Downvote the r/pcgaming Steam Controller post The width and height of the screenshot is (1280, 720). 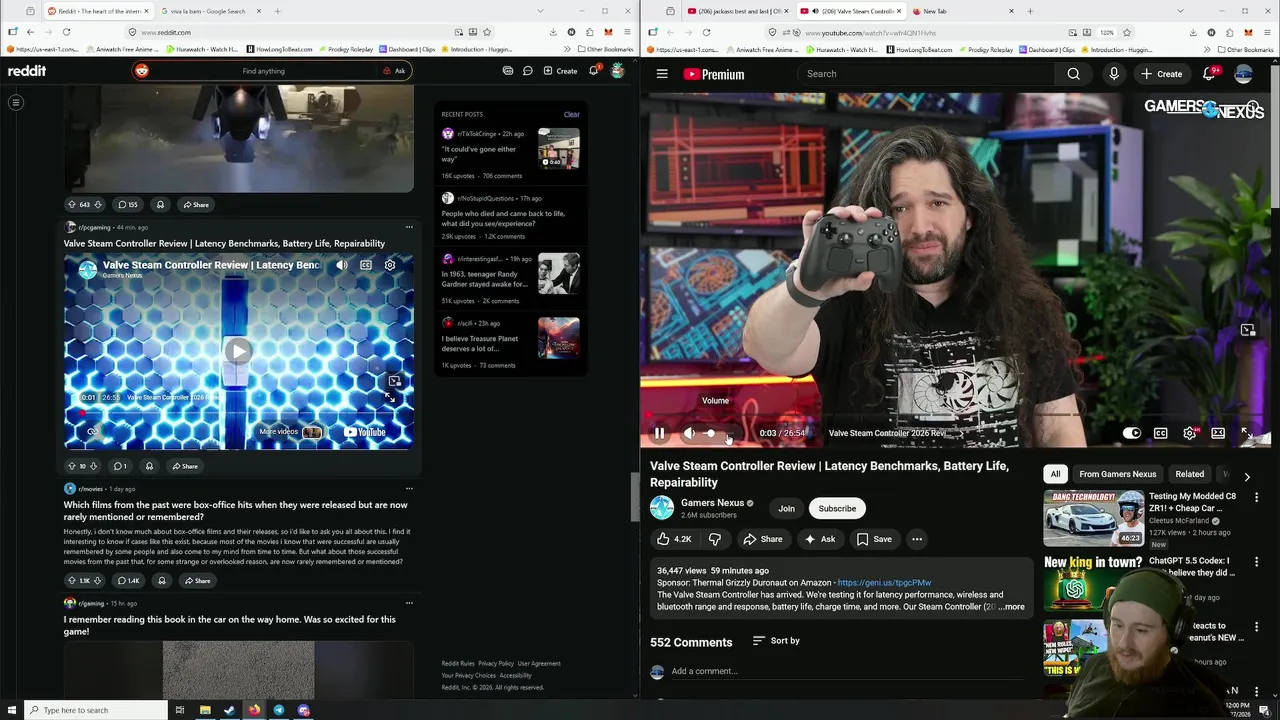(94, 466)
